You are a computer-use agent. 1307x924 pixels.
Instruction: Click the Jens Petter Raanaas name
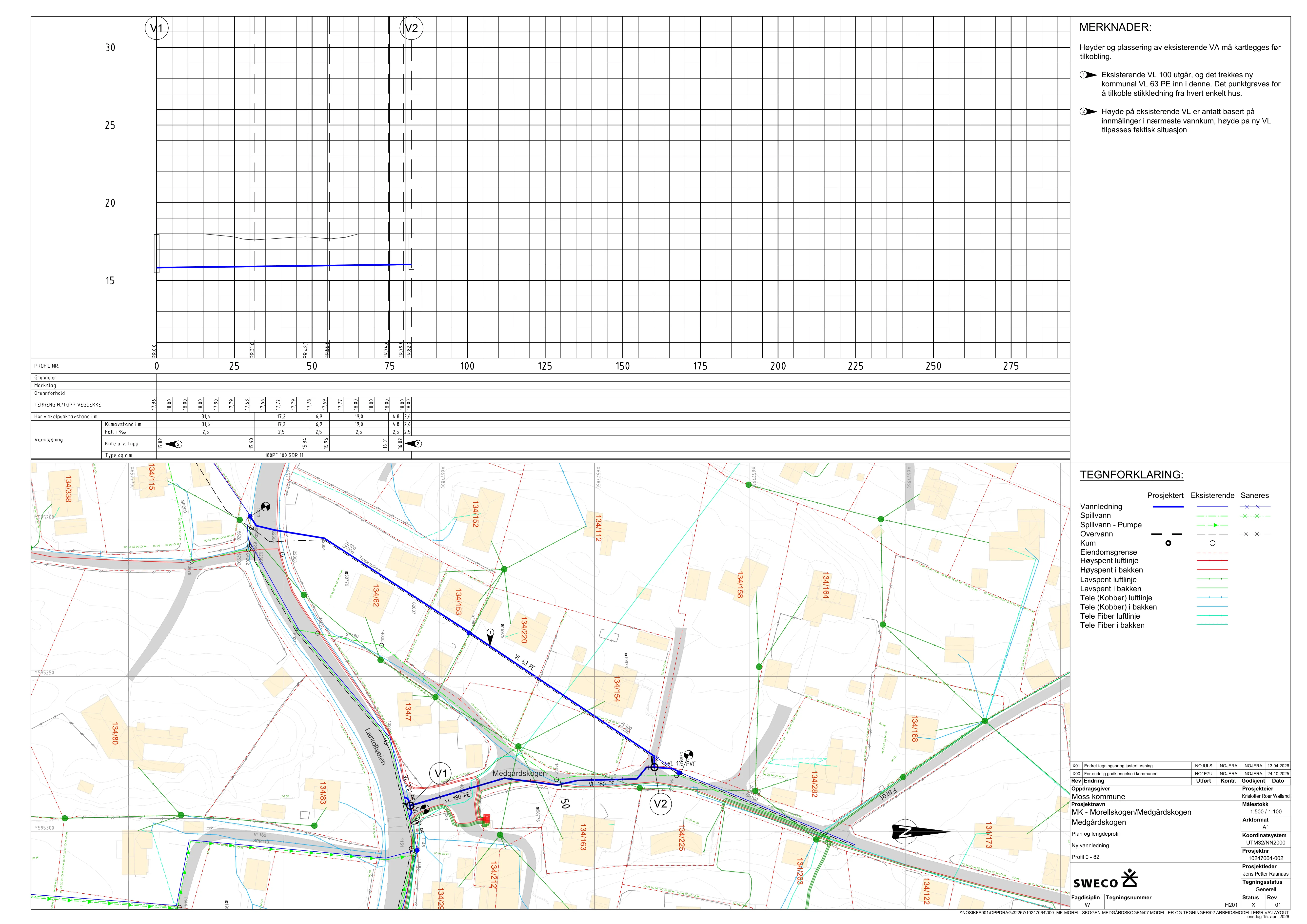(x=1266, y=874)
